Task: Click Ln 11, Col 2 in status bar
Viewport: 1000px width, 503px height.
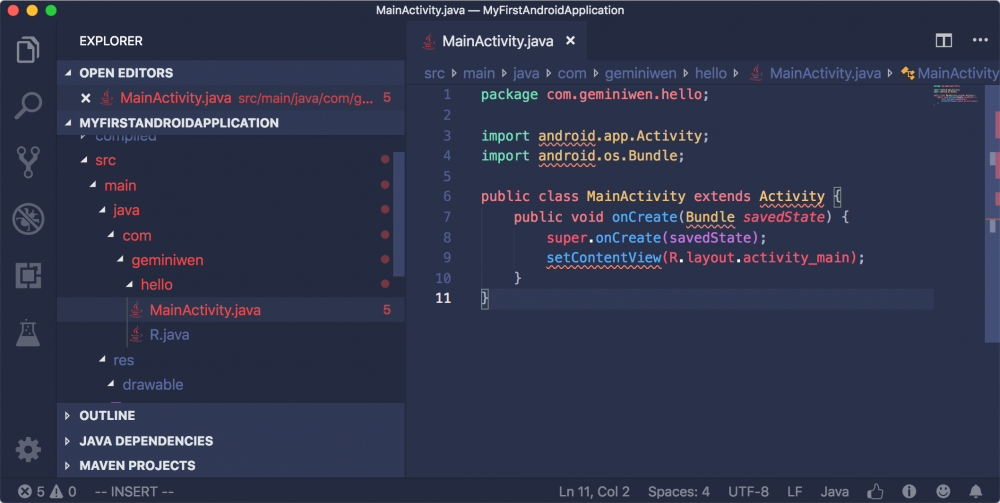Action: tap(594, 492)
